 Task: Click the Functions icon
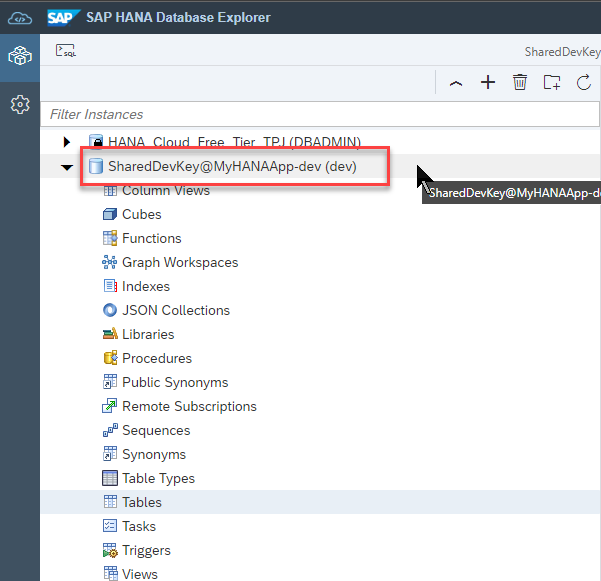[110, 238]
